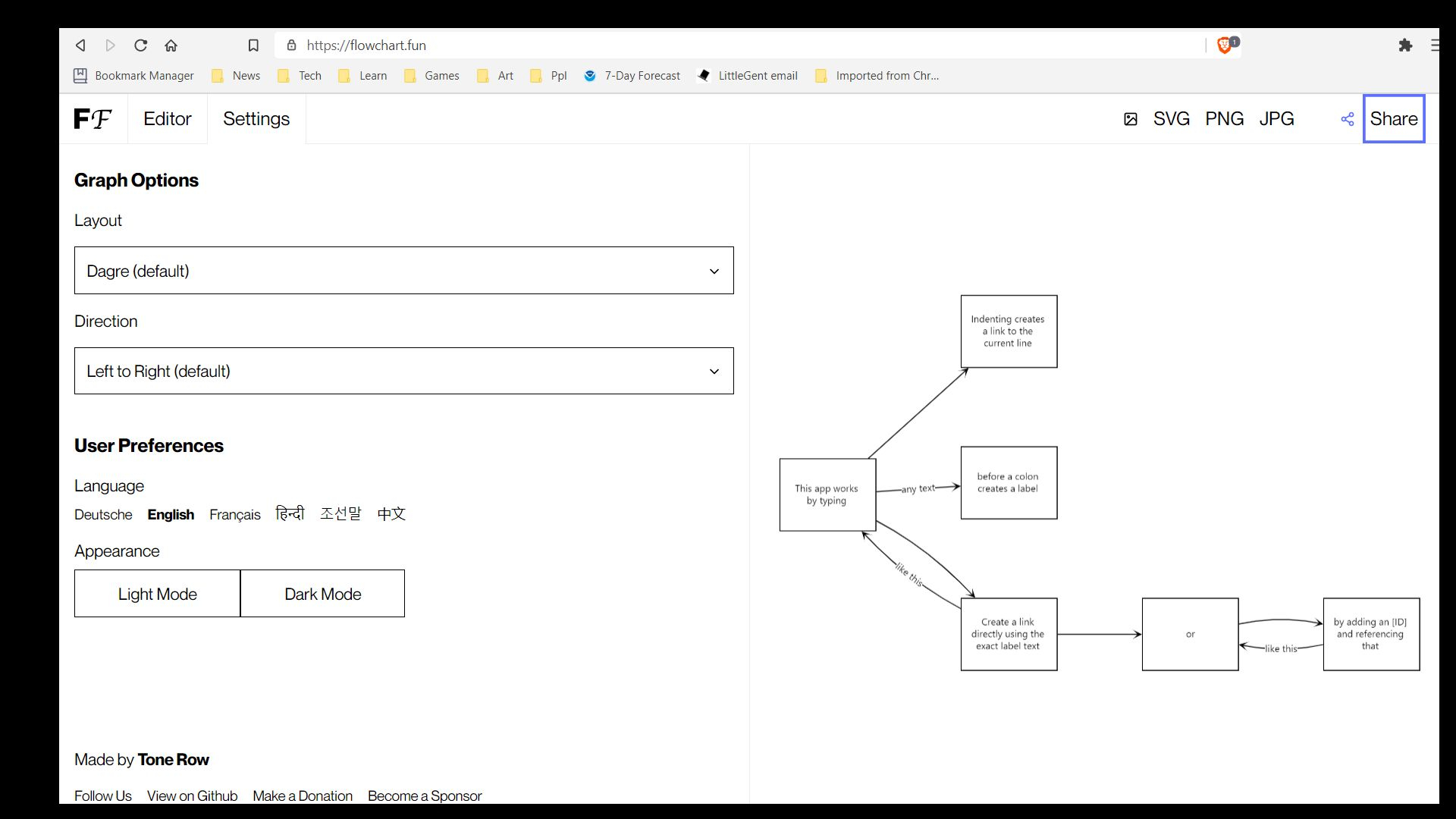Click View on Github link
Viewport: 1456px width, 819px height.
[x=192, y=796]
